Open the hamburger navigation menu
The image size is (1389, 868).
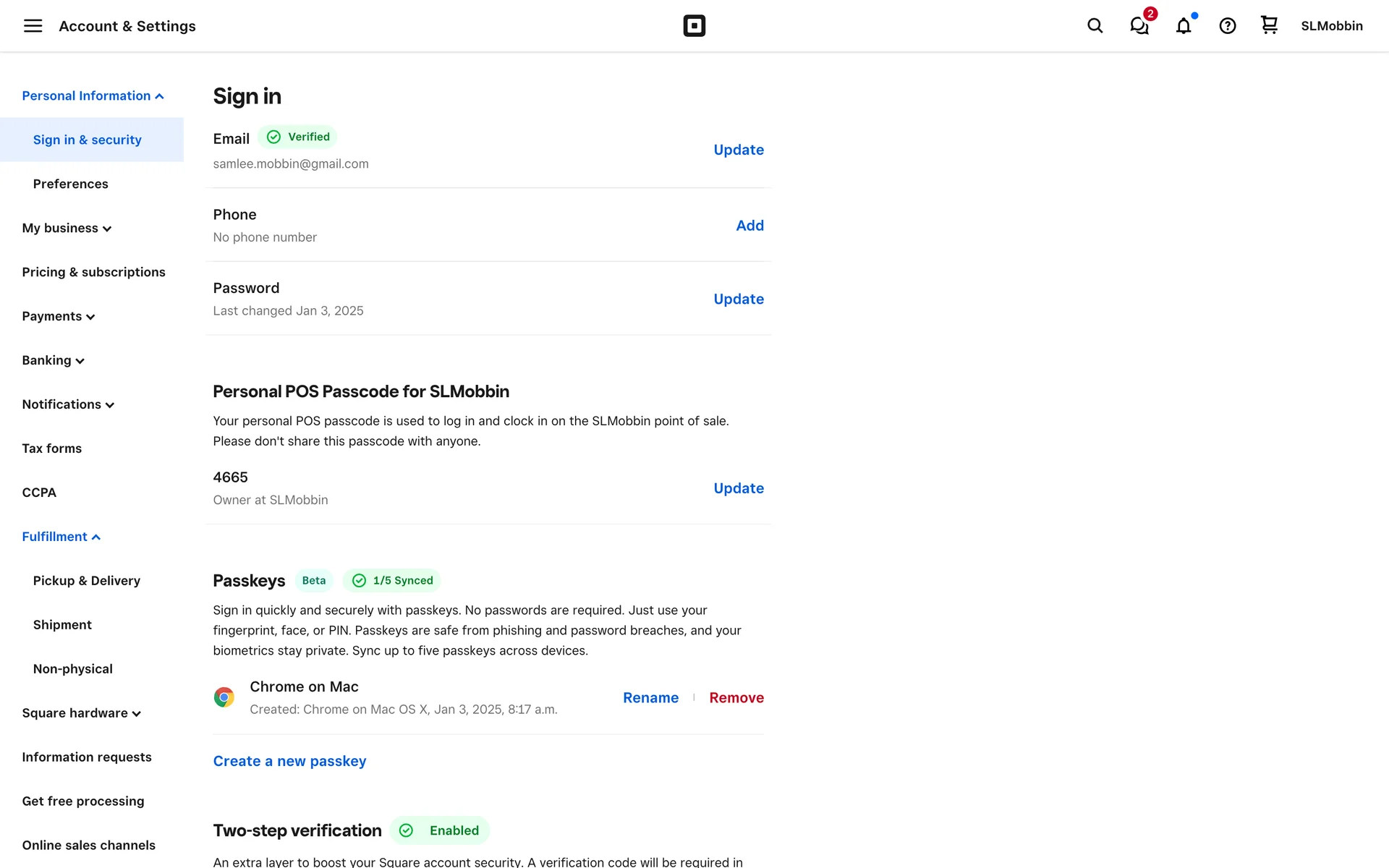(x=33, y=26)
